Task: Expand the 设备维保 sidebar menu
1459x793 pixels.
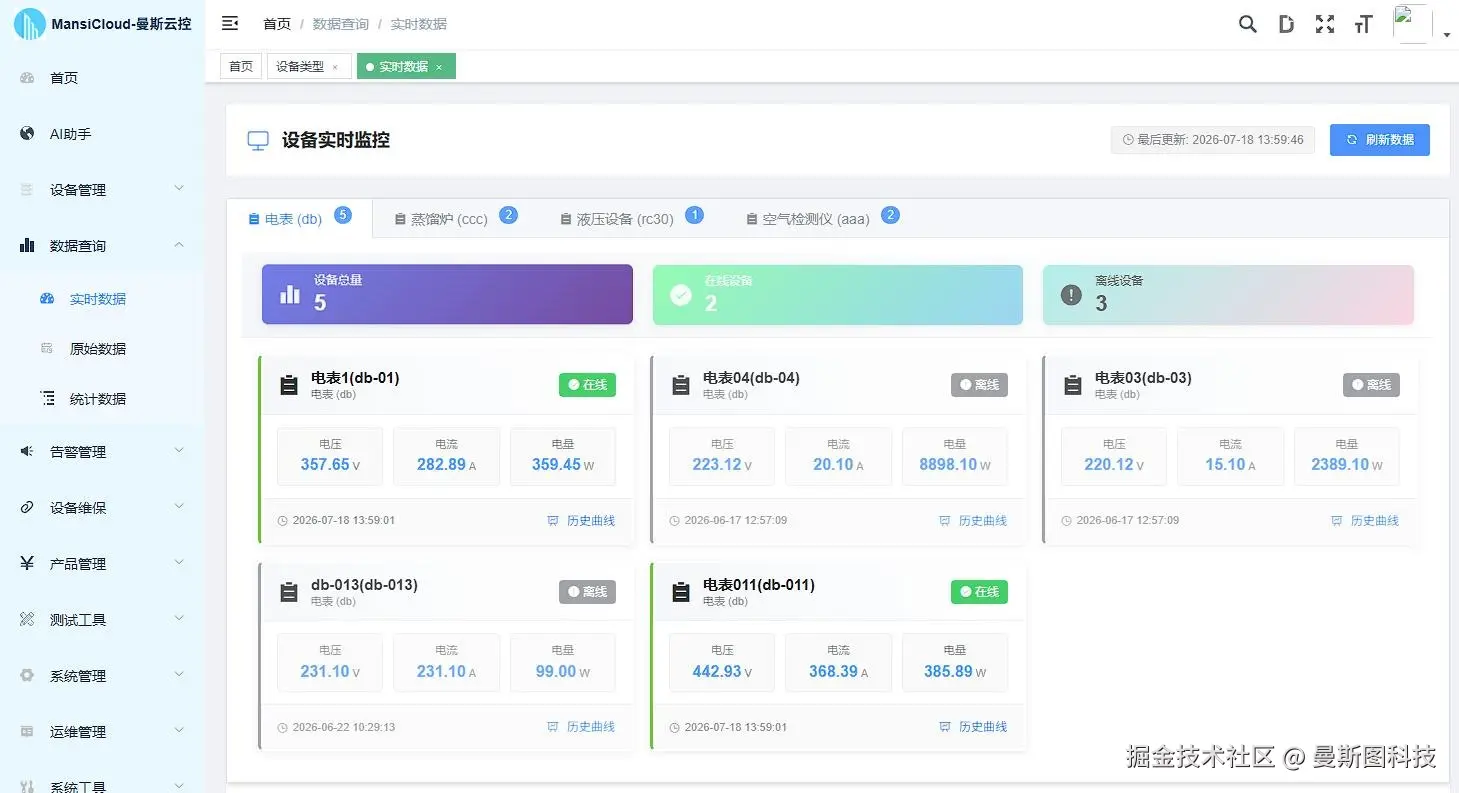Action: click(x=102, y=508)
